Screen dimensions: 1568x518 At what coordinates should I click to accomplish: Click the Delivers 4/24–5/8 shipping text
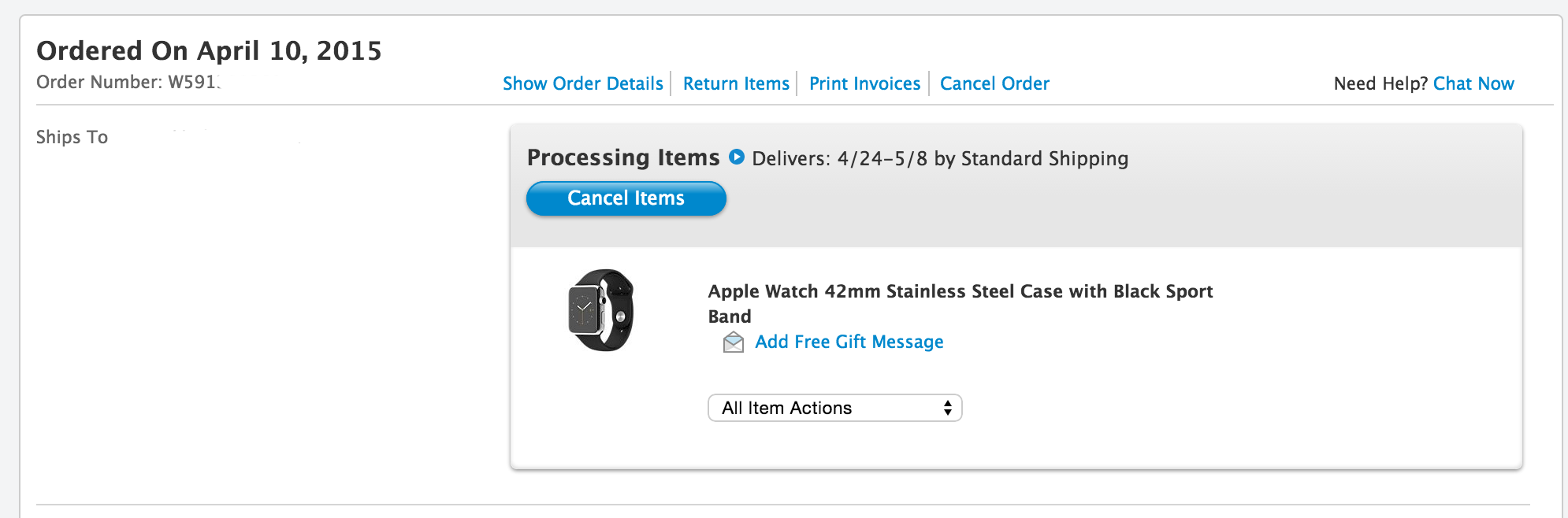(940, 158)
